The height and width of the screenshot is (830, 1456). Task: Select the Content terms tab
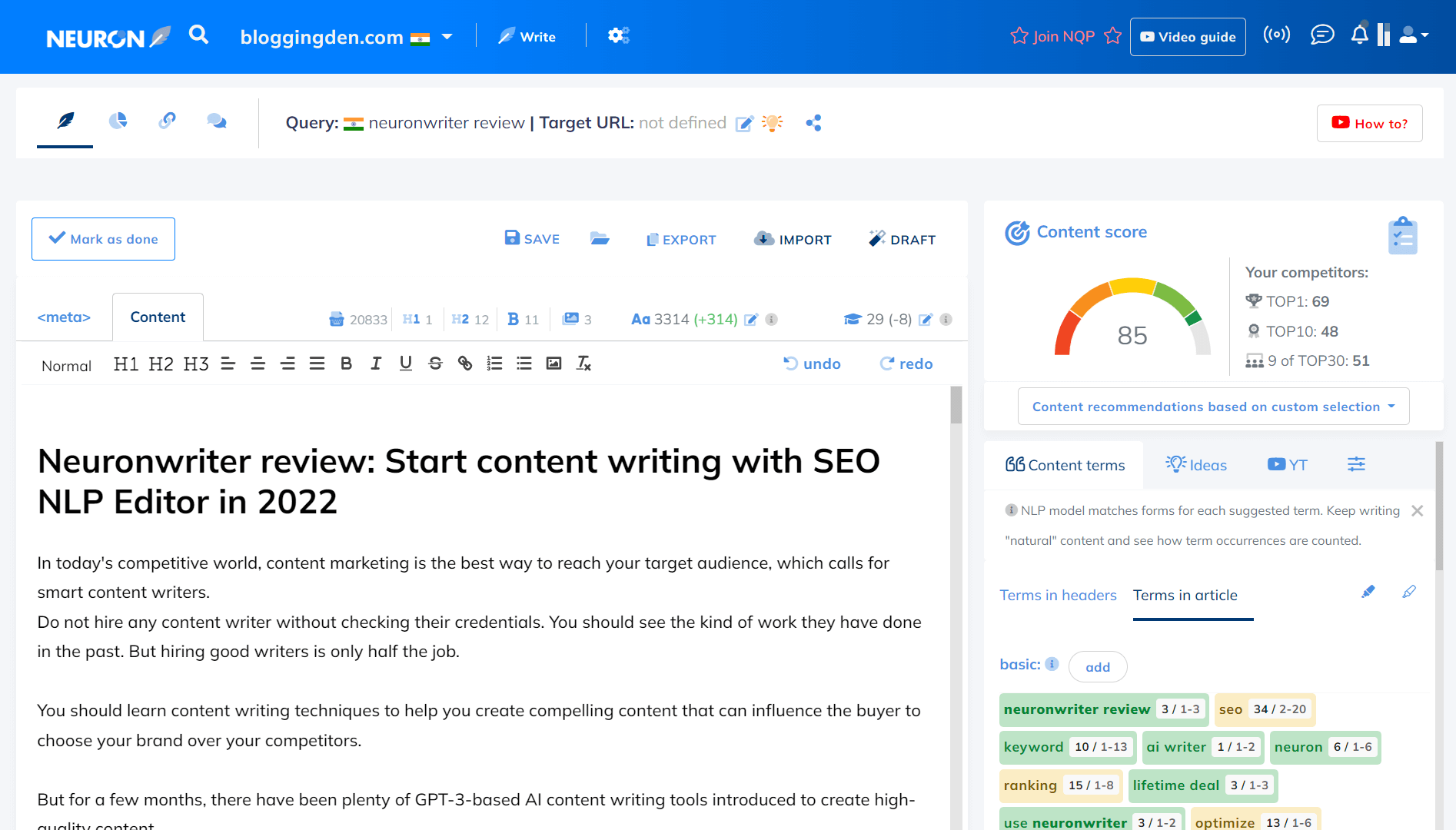point(1064,465)
